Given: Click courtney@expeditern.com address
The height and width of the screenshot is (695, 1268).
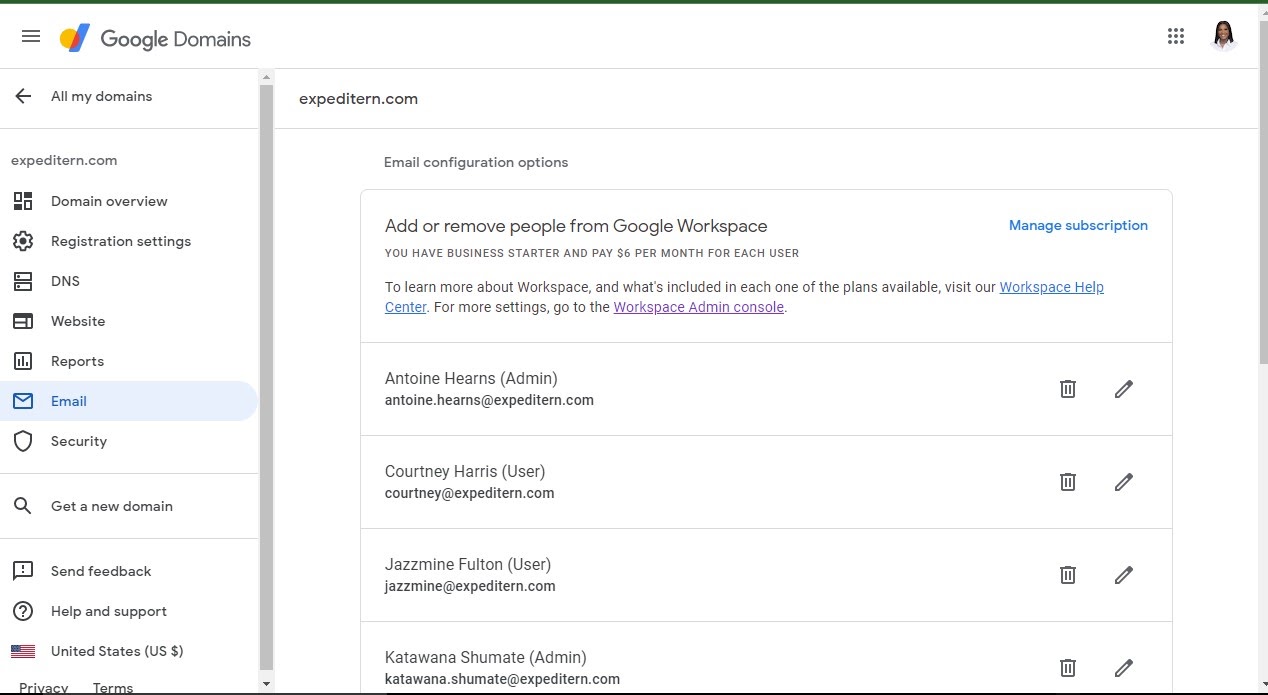Looking at the screenshot, I should tap(469, 493).
